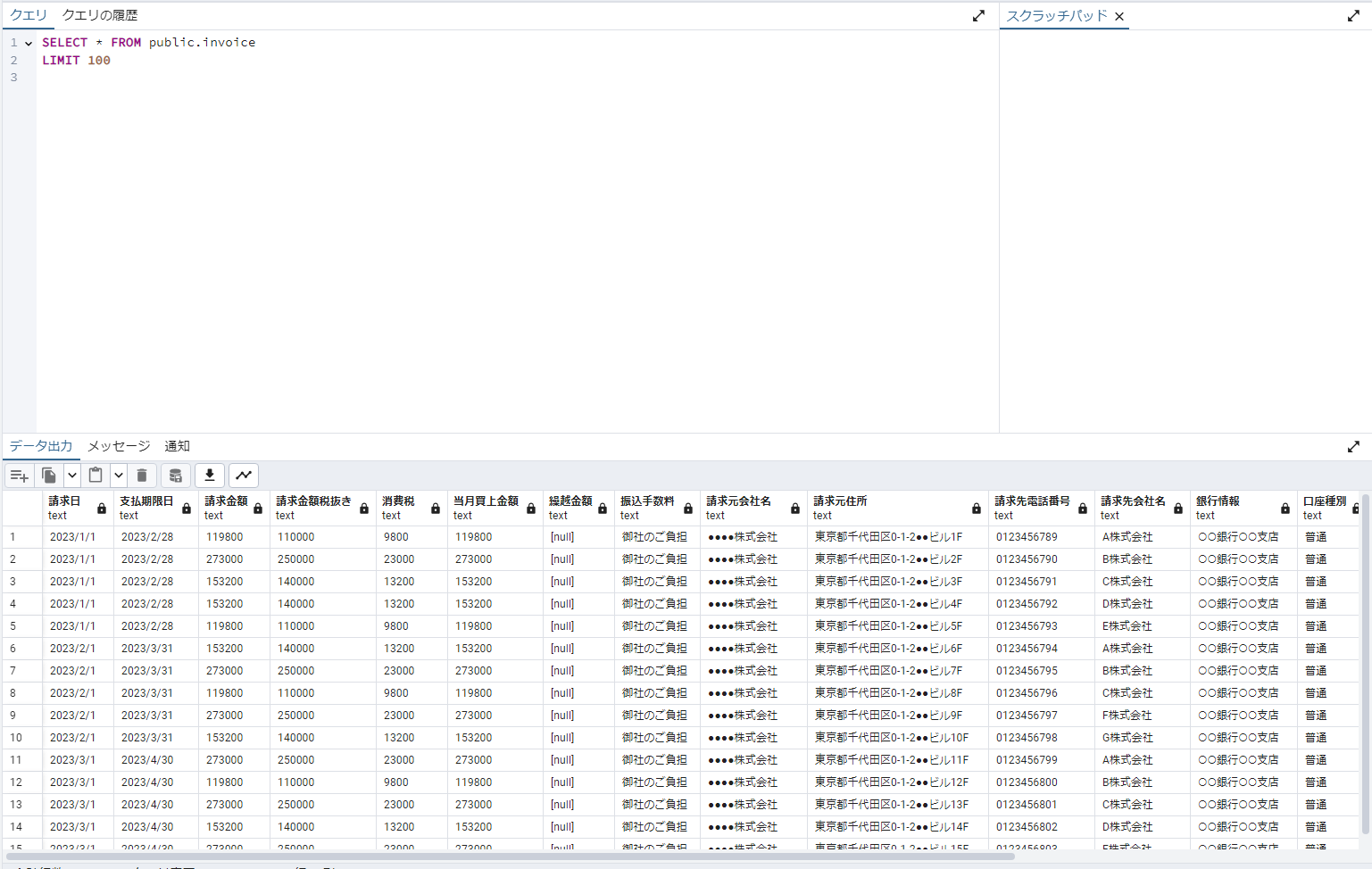
Task: Select the paste rows icon
Action: coord(96,475)
